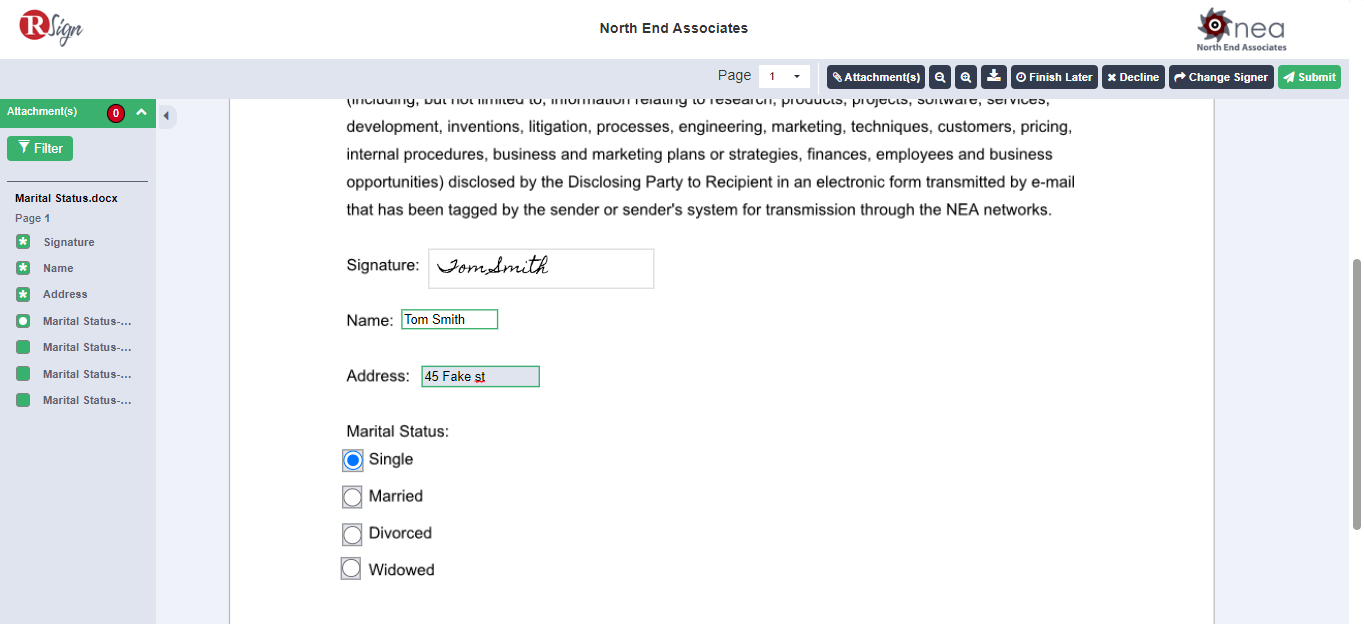Click the North End Associates logo
The width and height of the screenshot is (1364, 624).
coord(1241,30)
